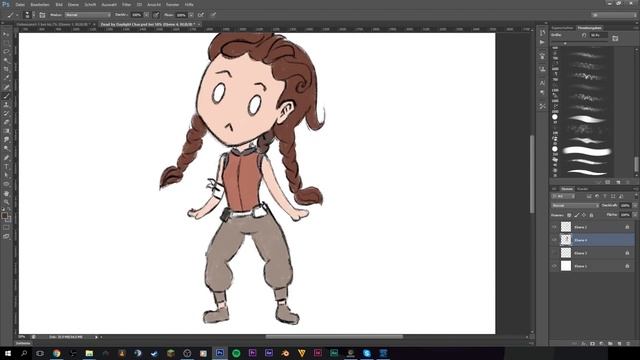
Task: Select the History Brush tool
Action: pyautogui.click(x=6, y=113)
